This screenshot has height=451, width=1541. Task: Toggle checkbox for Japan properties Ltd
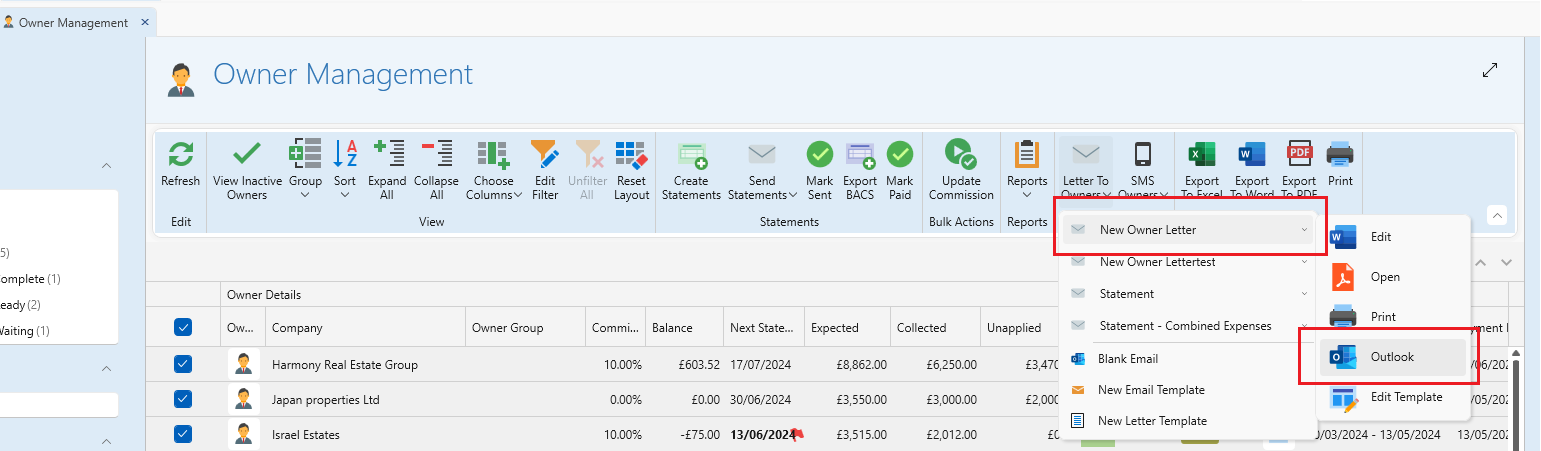183,399
